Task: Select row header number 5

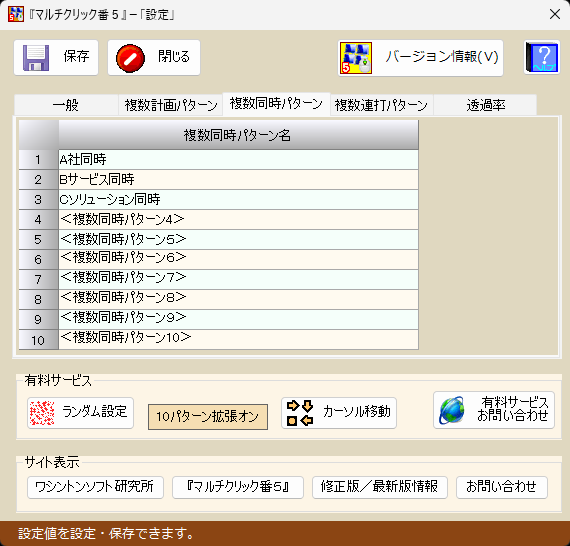Action: [38, 240]
